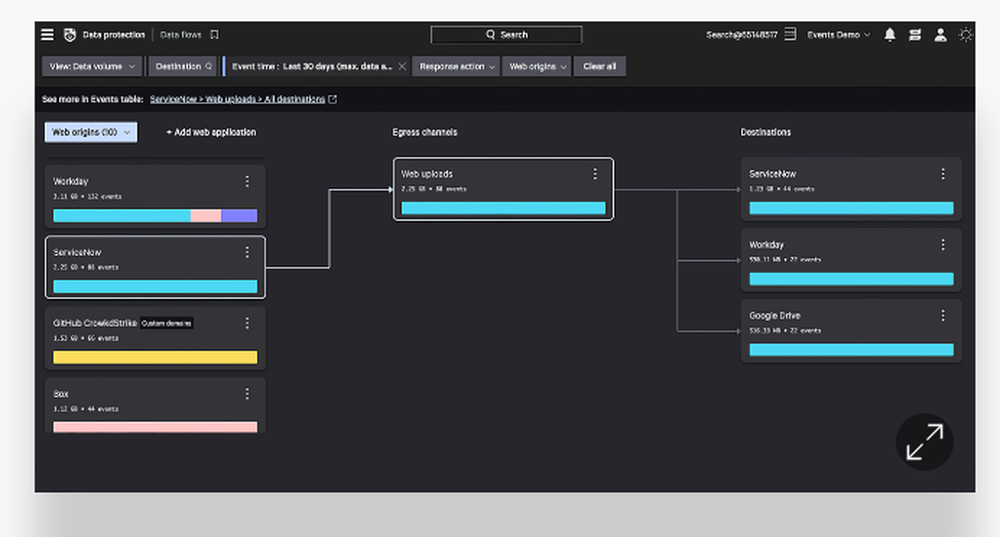Select the Web uploads egress channel card

503,189
